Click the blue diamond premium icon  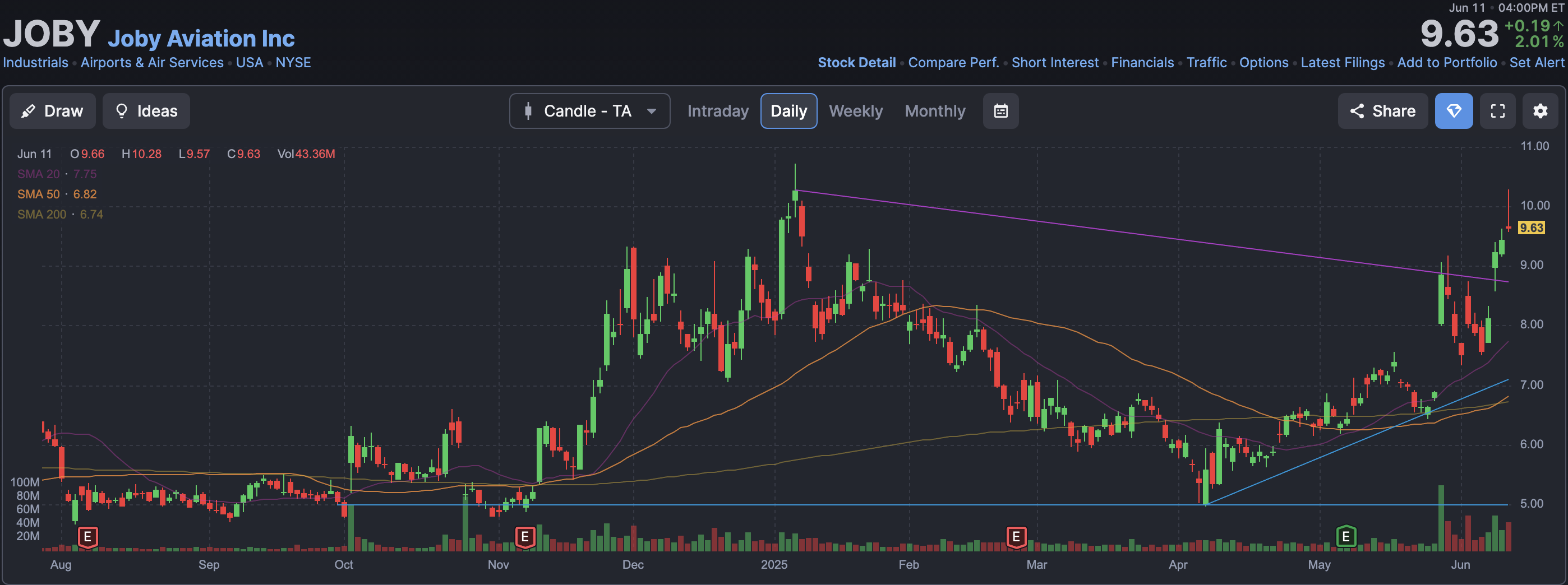coord(1454,111)
